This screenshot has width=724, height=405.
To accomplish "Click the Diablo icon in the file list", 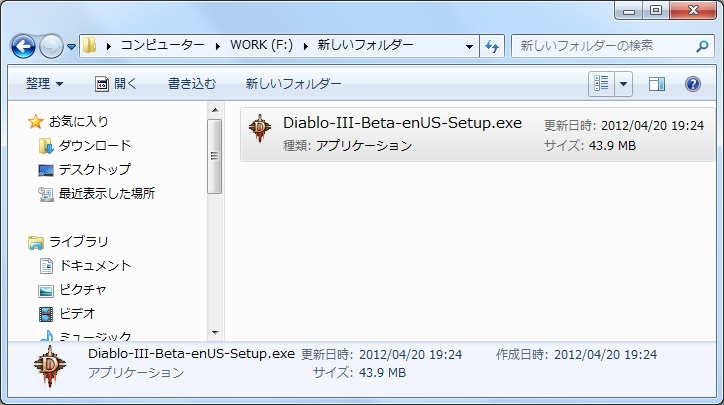I will pos(260,128).
